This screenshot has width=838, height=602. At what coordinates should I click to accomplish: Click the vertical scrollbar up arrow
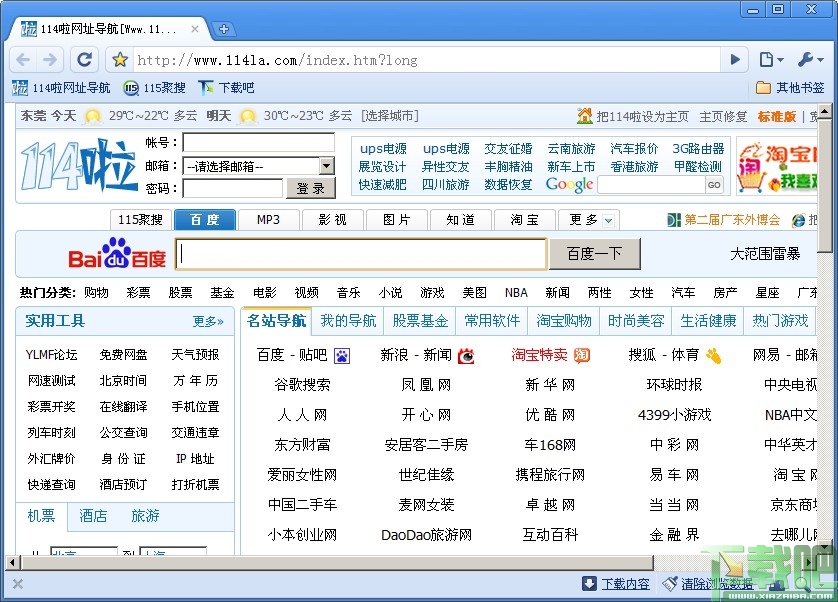coord(825,111)
